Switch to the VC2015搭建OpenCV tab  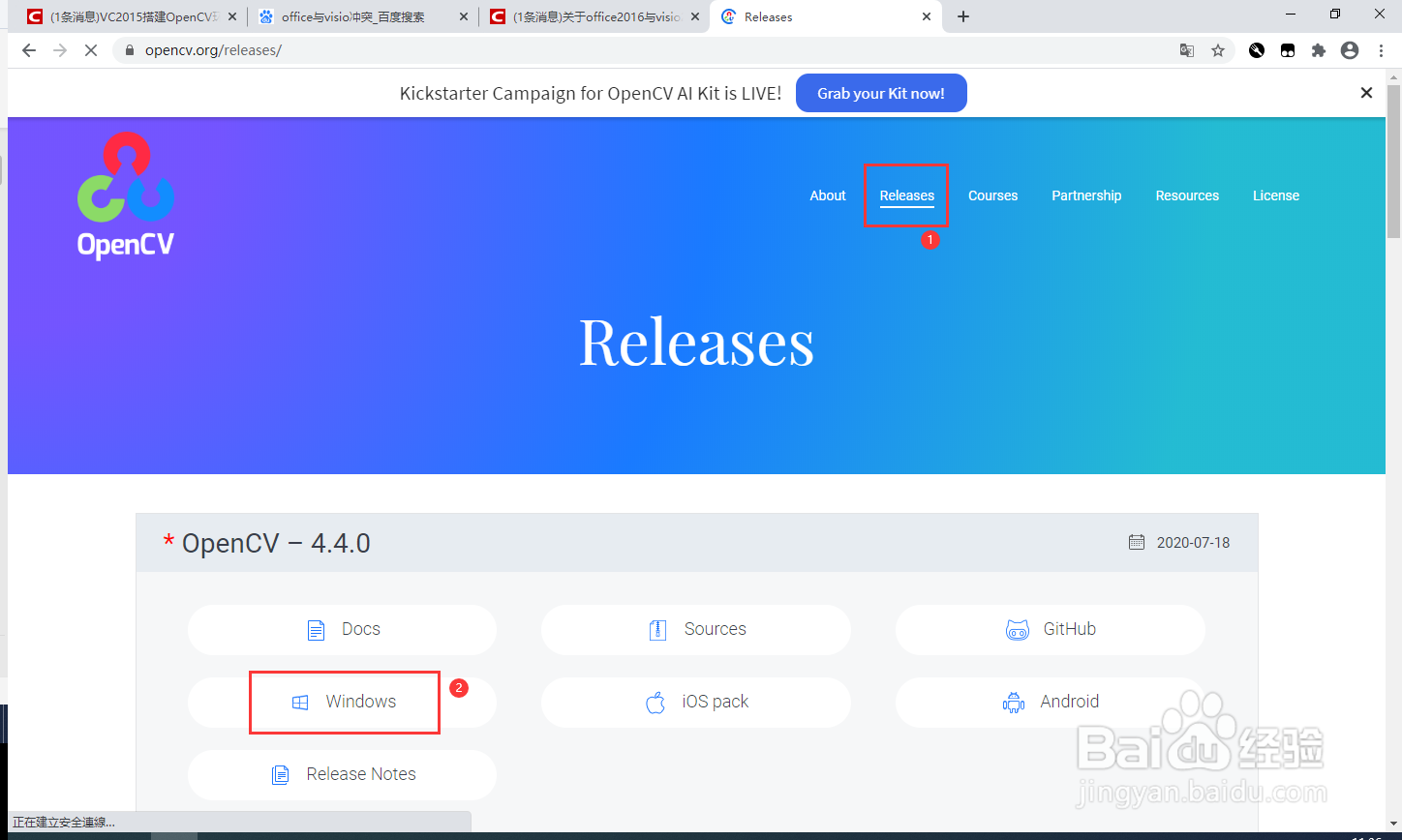(x=131, y=16)
